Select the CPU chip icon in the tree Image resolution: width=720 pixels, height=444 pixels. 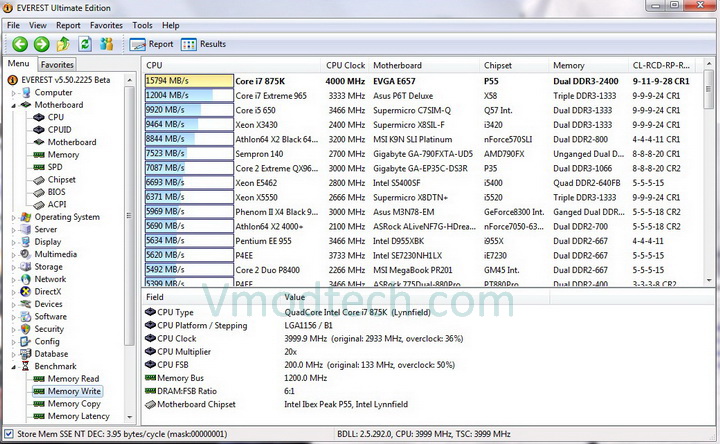click(x=39, y=118)
